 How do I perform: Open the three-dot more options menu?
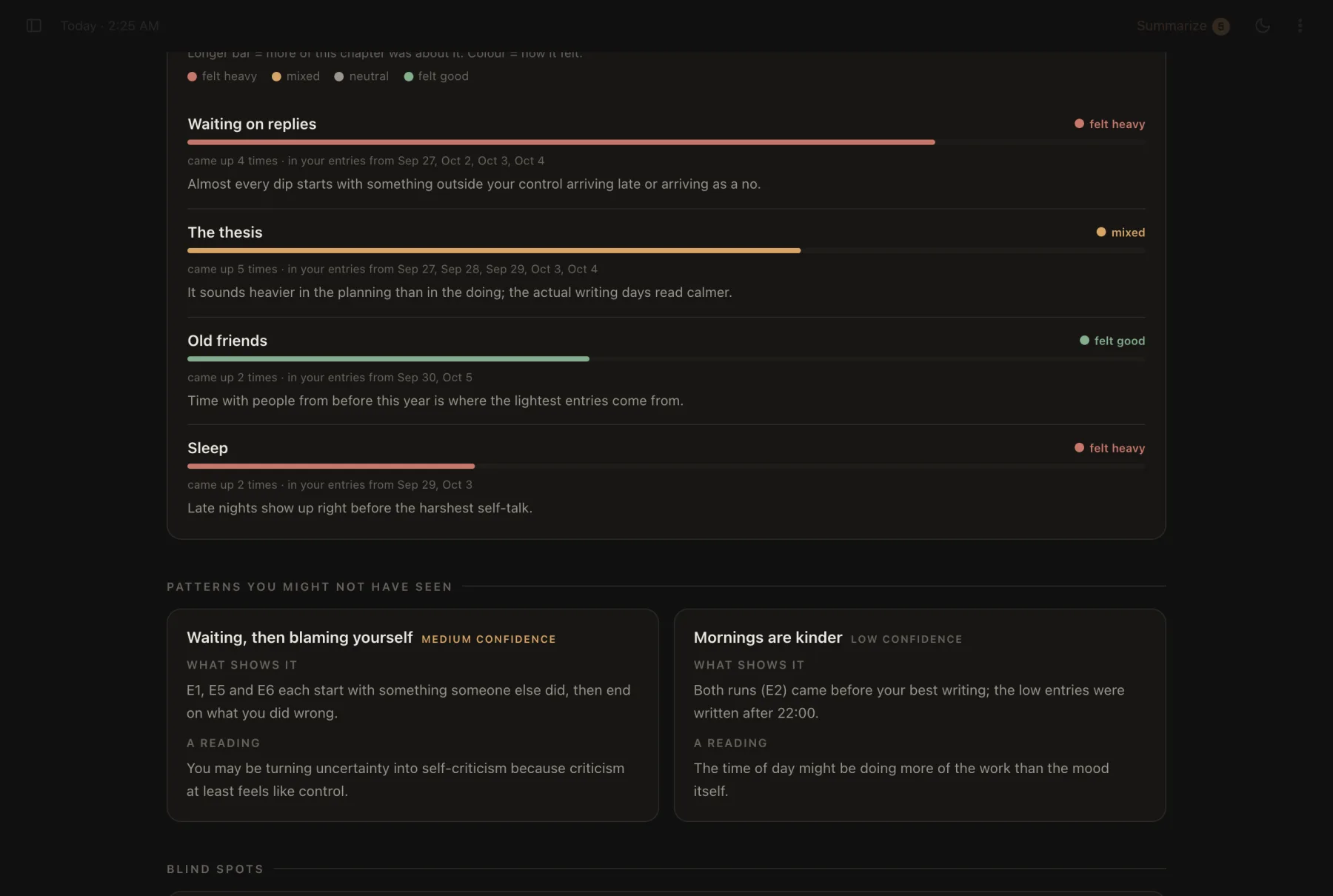(x=1300, y=26)
